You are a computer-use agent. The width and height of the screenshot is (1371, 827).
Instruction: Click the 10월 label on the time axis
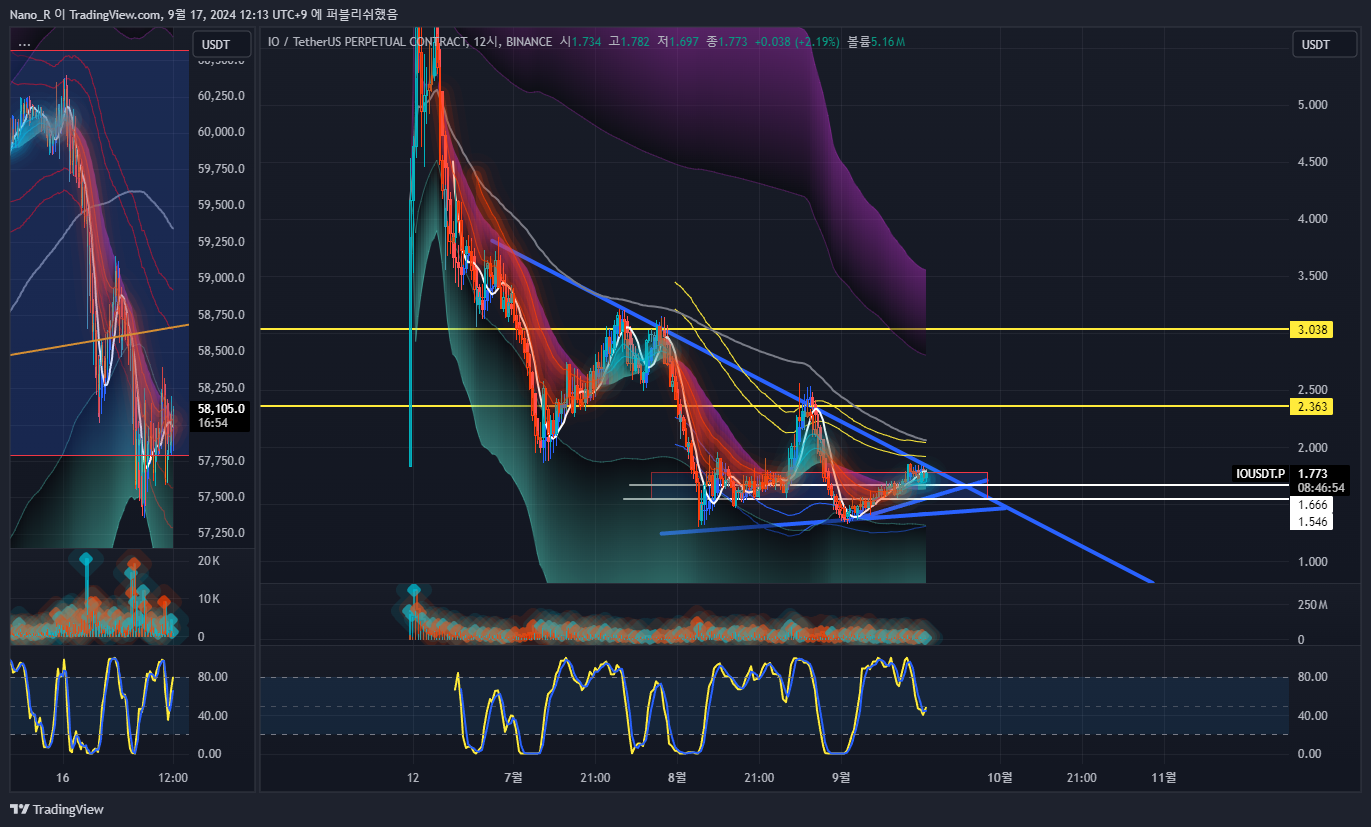[x=1000, y=777]
